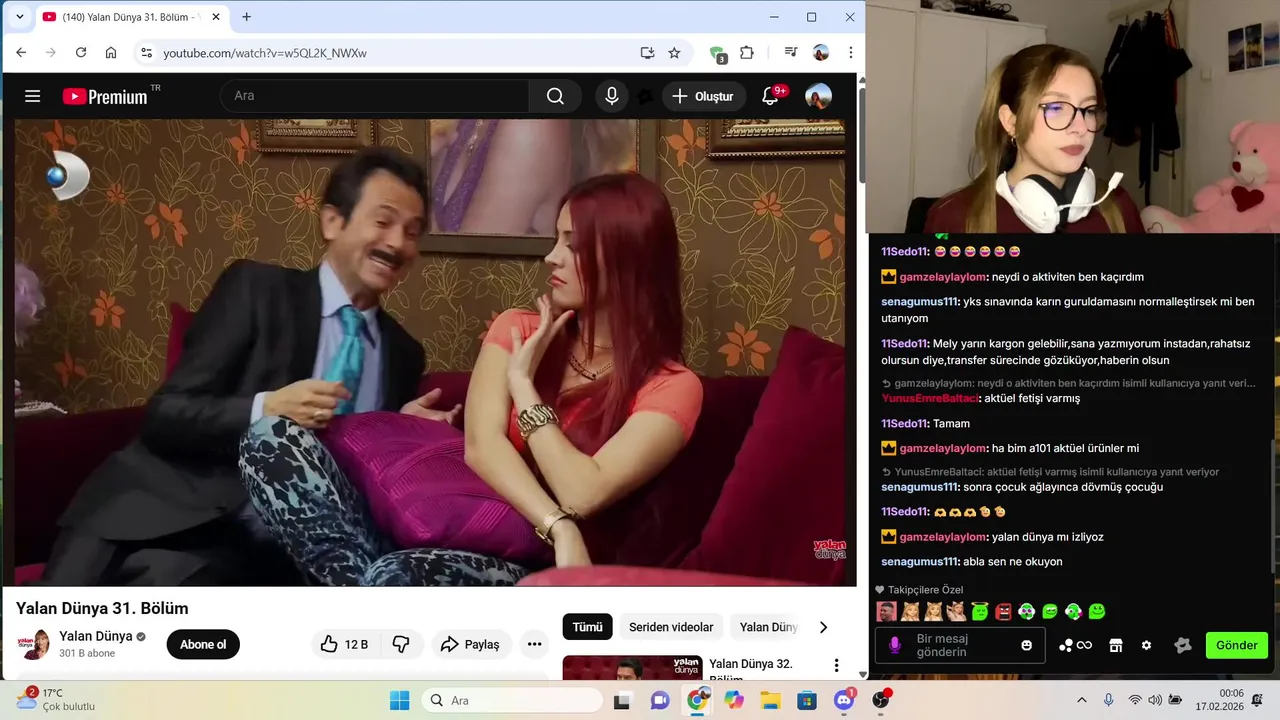This screenshot has width=1280, height=720.
Task: Send the angry red emote
Action: click(x=1003, y=611)
